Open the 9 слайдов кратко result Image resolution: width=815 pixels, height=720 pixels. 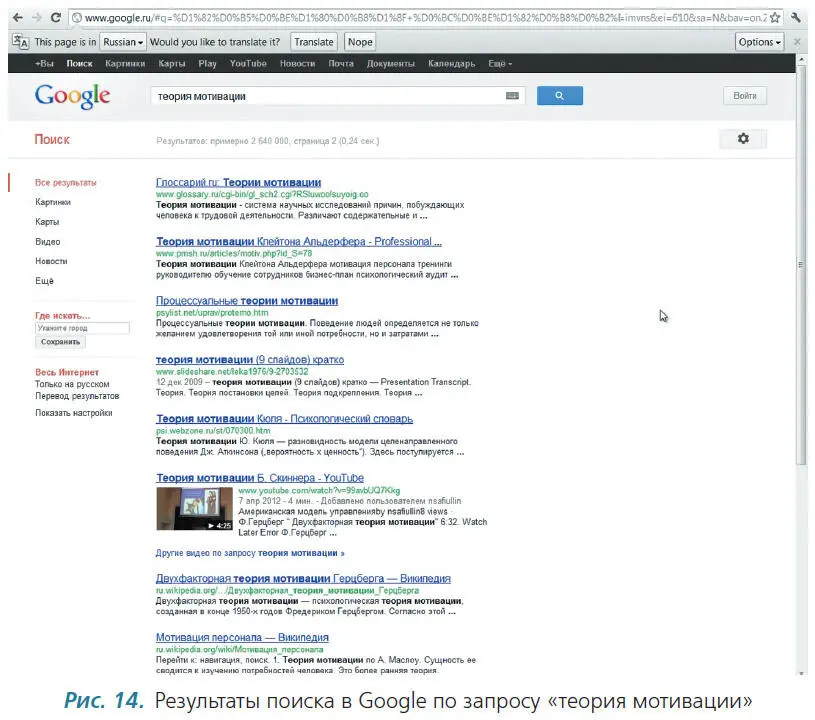[x=250, y=360]
